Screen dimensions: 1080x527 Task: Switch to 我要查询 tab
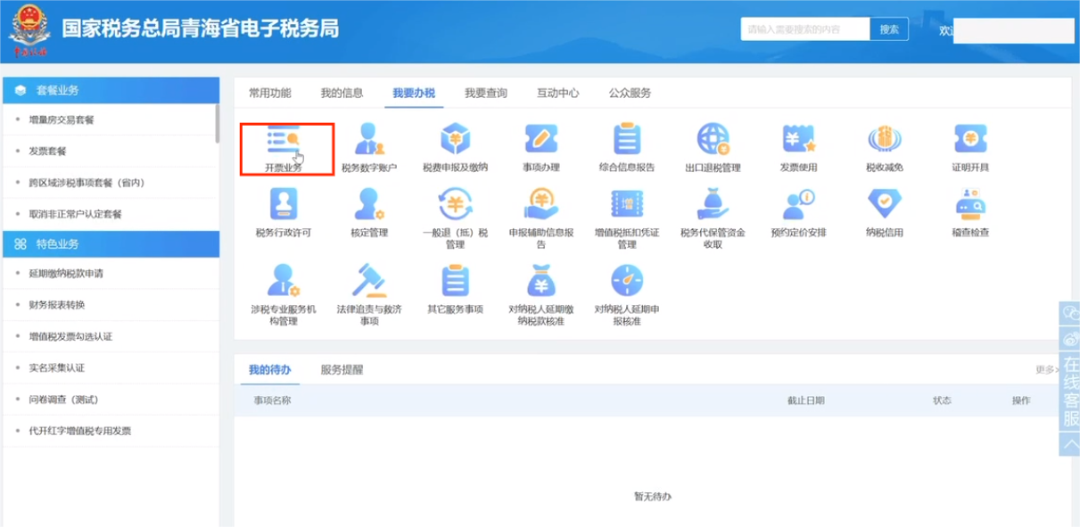[486, 93]
